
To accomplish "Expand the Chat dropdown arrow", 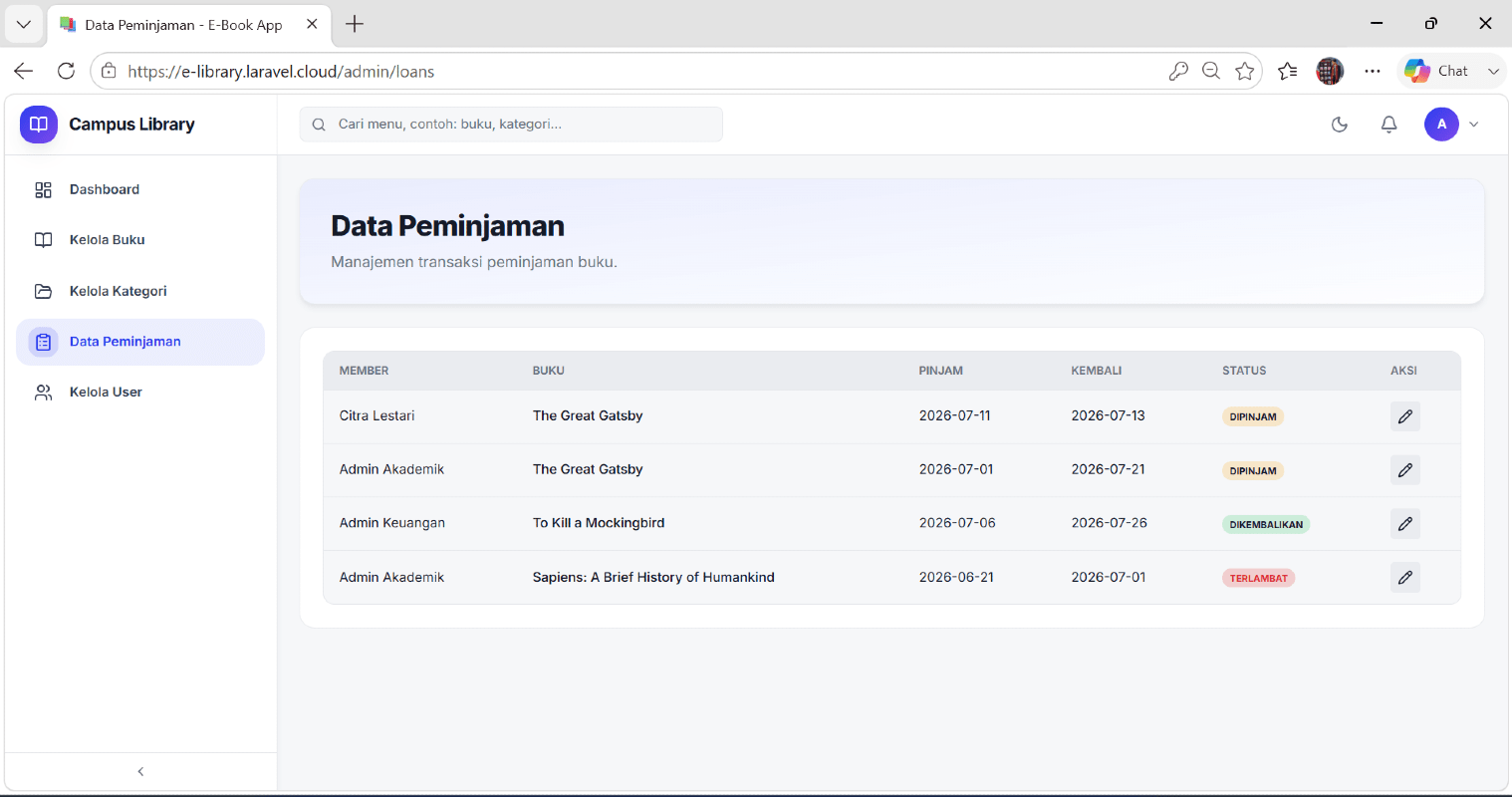I will pyautogui.click(x=1493, y=71).
